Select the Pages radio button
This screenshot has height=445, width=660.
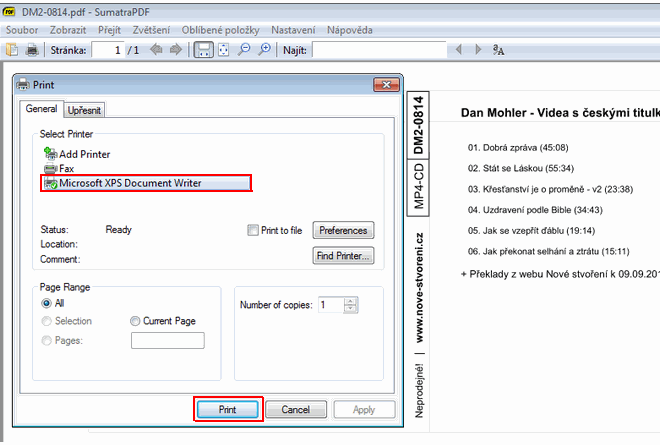[x=46, y=340]
